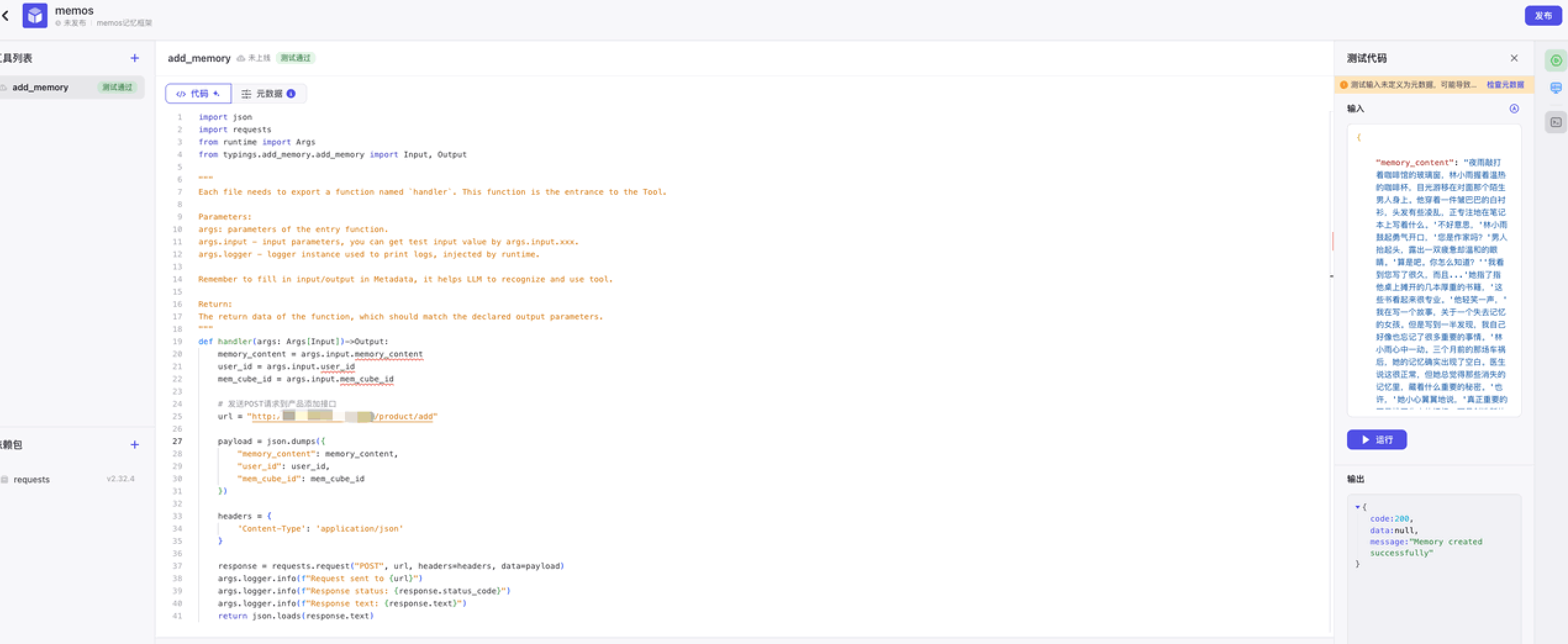1568x644 pixels.
Task: Open the green run status icon on right edge
Action: click(1556, 60)
